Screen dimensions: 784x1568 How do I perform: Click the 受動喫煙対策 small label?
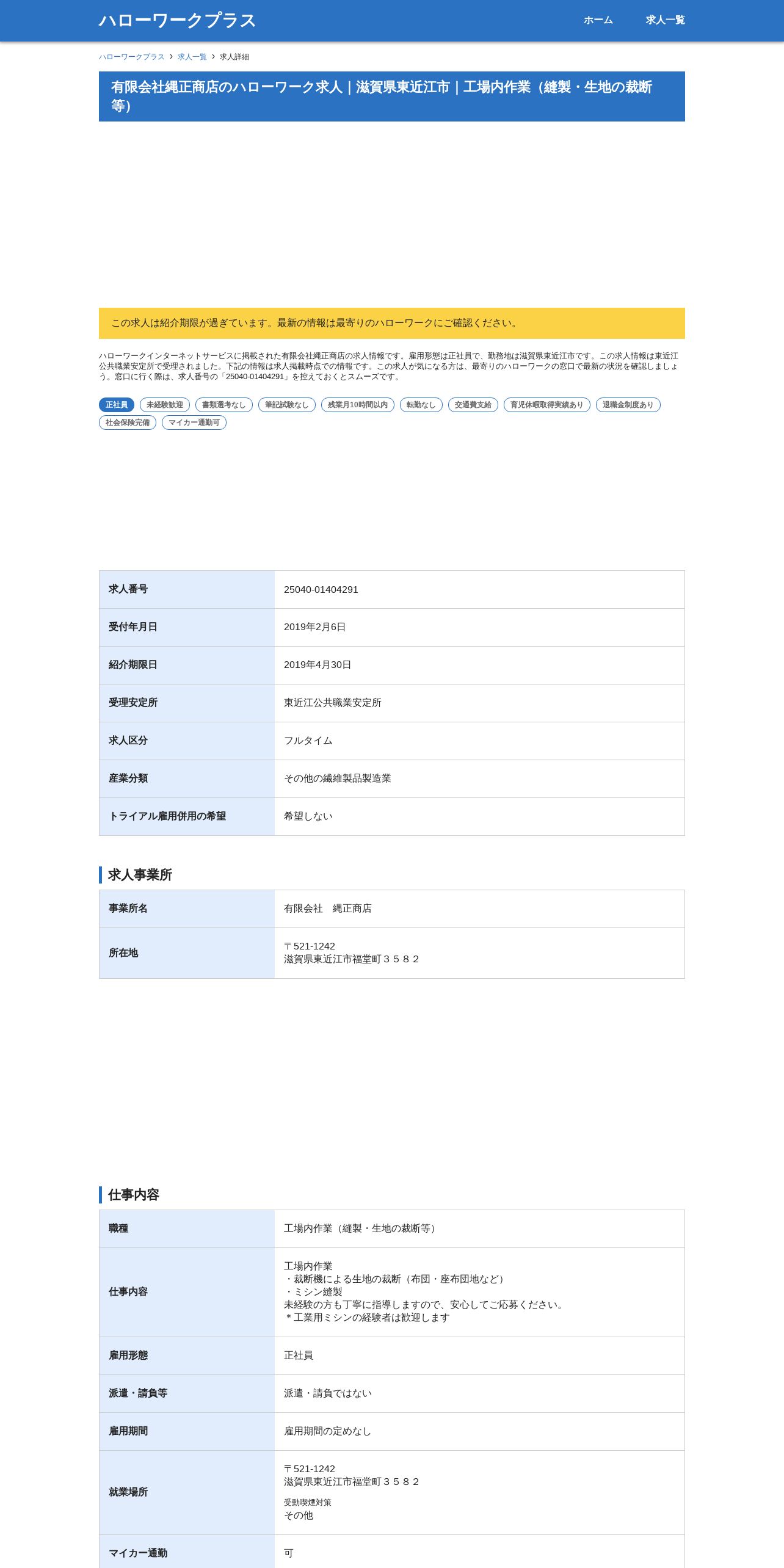point(308,1503)
